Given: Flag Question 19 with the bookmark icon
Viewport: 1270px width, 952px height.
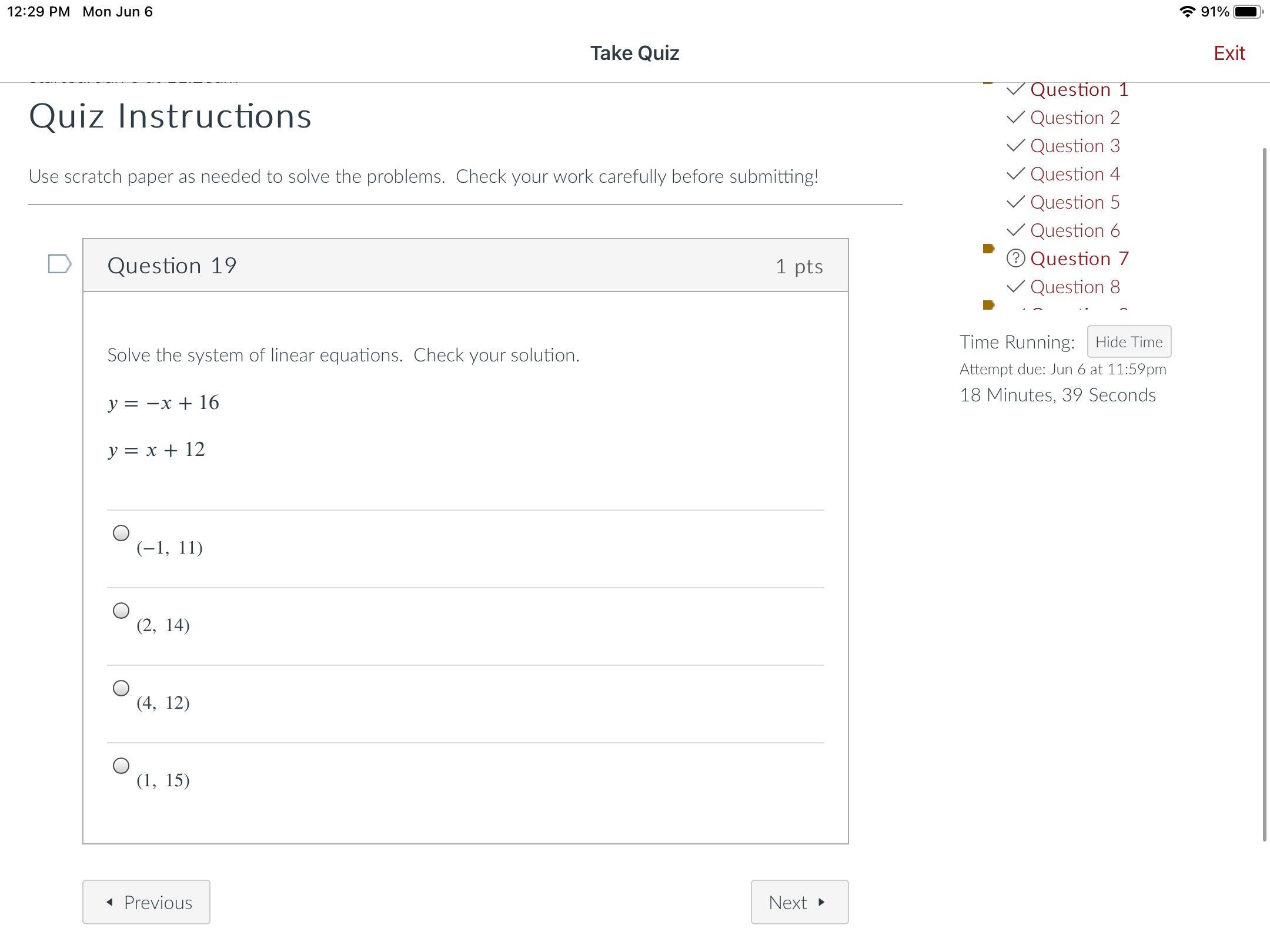Looking at the screenshot, I should point(59,264).
